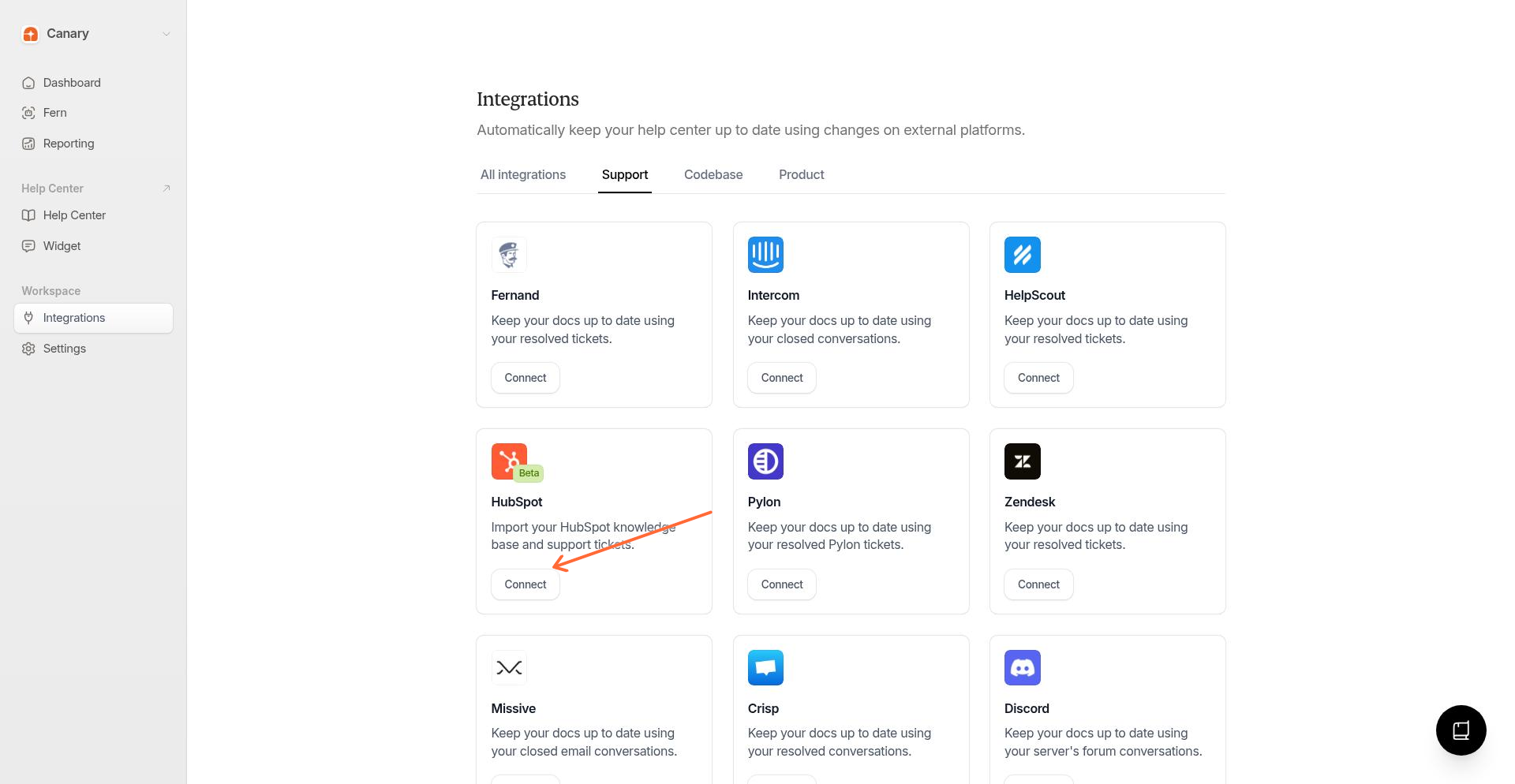The height and width of the screenshot is (784, 1515).
Task: Navigate to the Reporting page
Action: (68, 144)
